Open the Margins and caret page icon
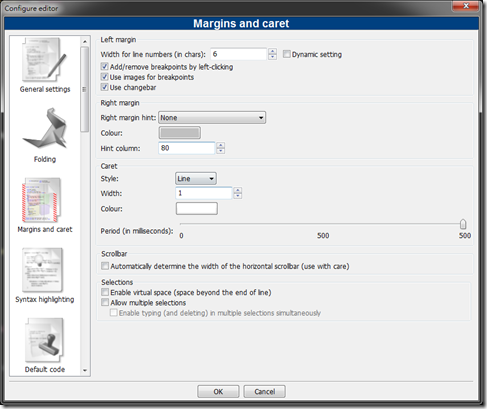The image size is (487, 409). [41, 200]
